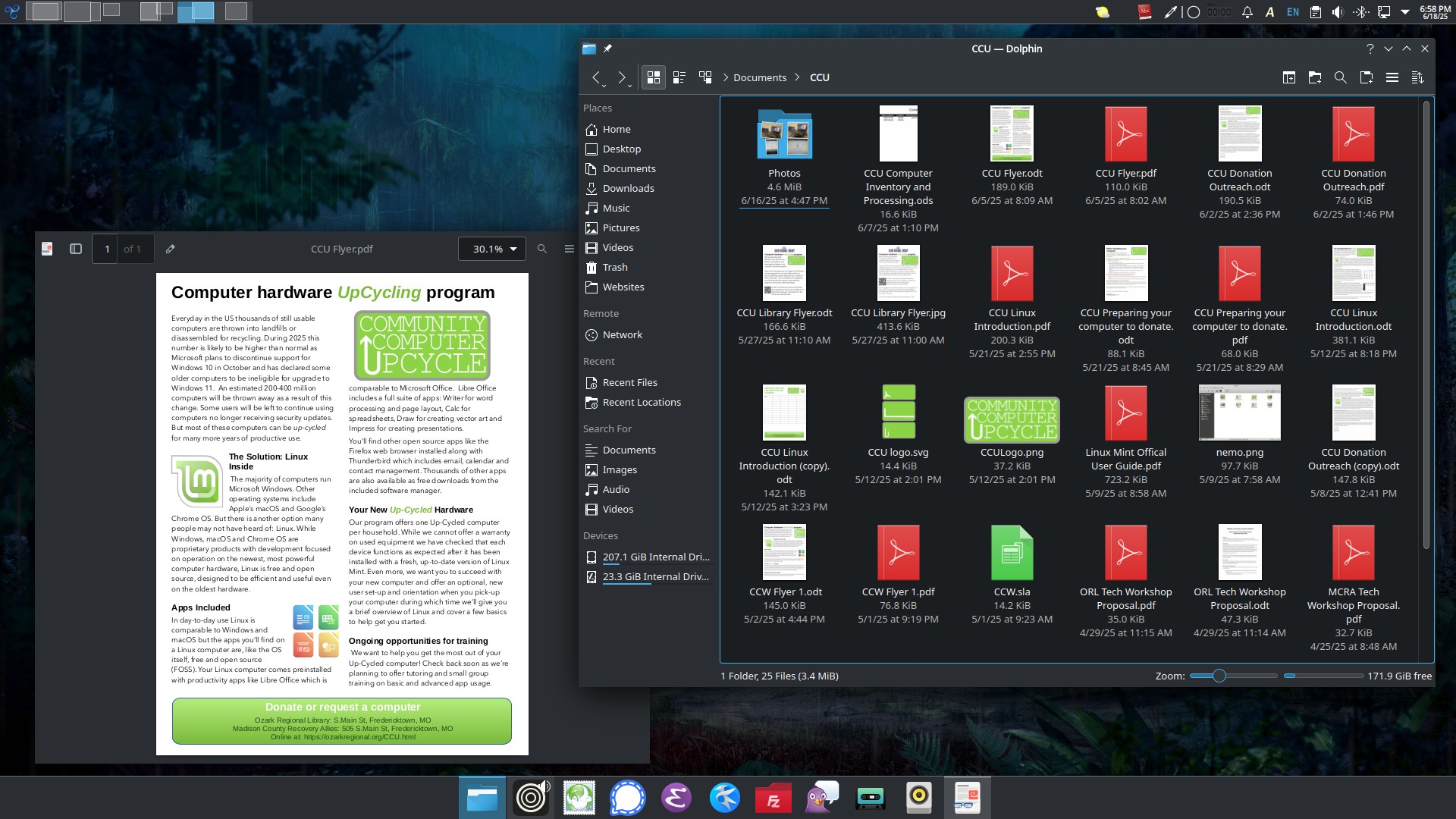
Task: Open the search tool in Dolphin toolbar
Action: coord(1340,77)
